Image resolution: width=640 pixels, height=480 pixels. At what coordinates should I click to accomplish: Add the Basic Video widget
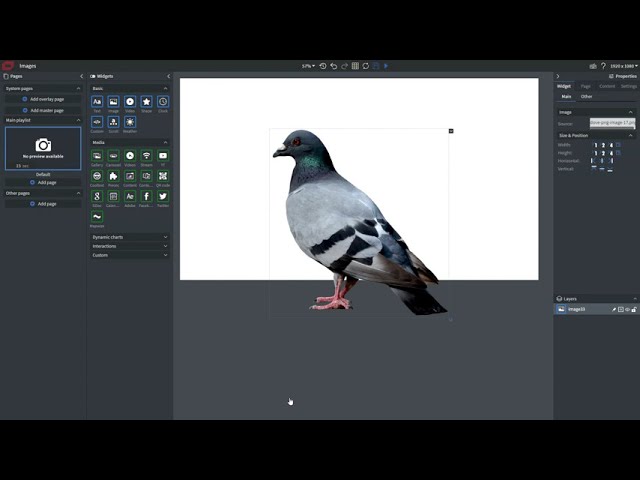[x=130, y=102]
